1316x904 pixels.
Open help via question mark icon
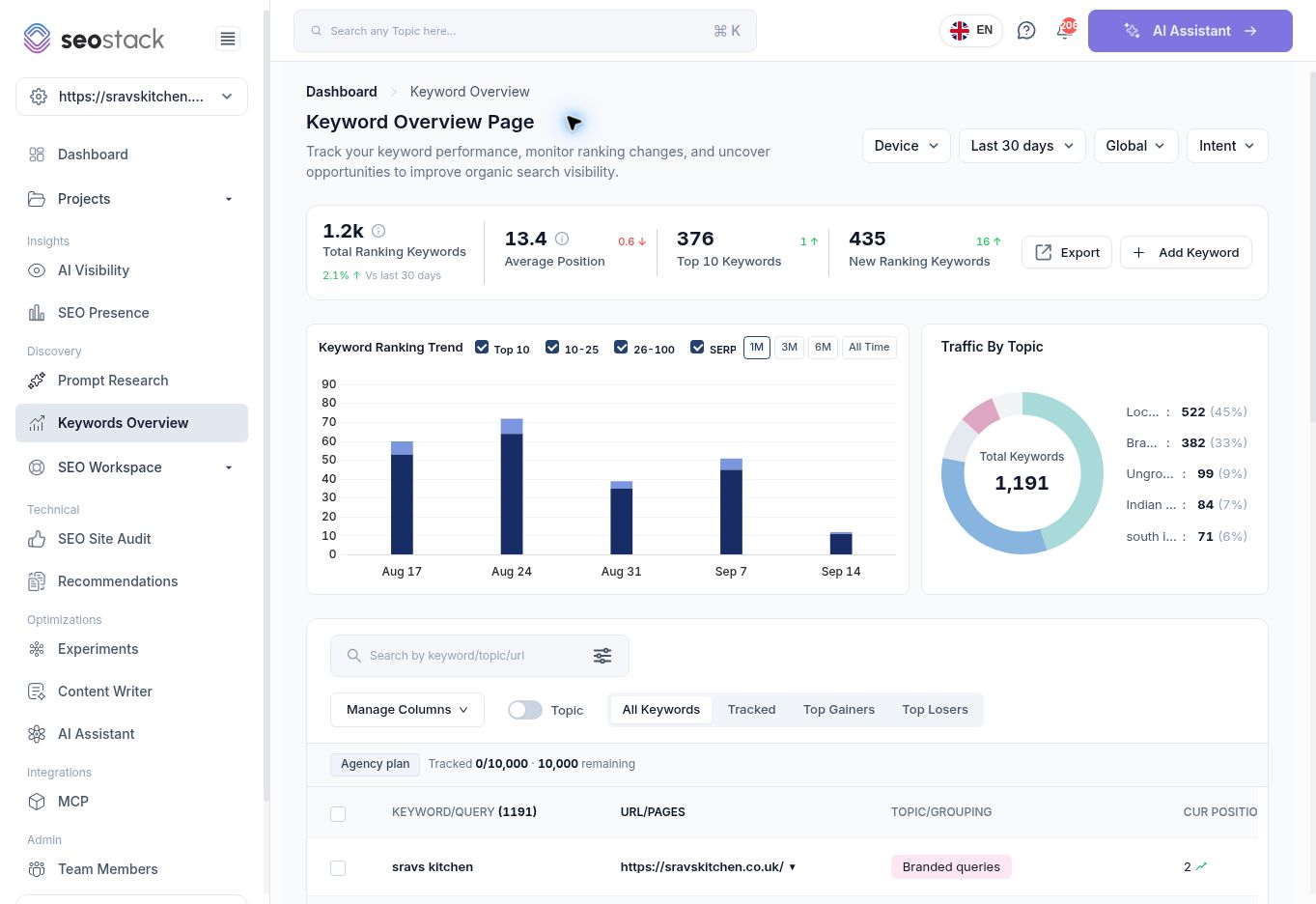point(1026,31)
